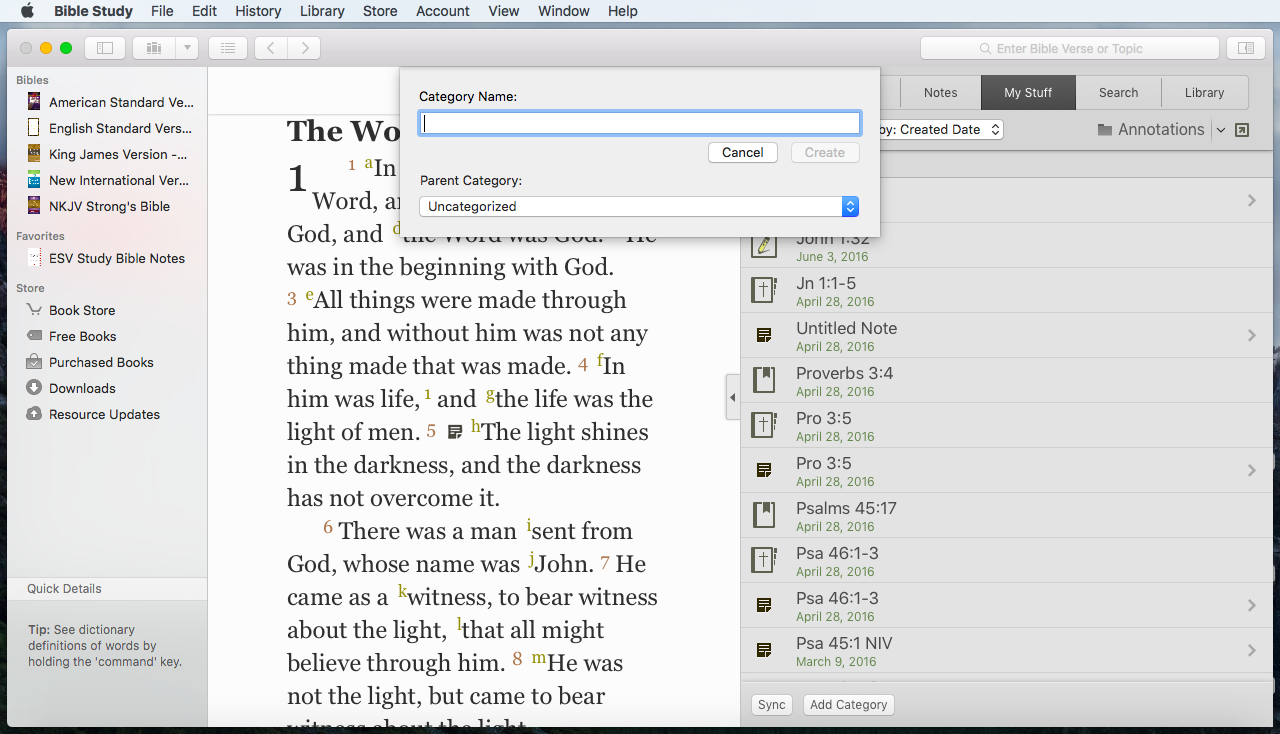Click the Create button
1280x734 pixels.
[825, 153]
